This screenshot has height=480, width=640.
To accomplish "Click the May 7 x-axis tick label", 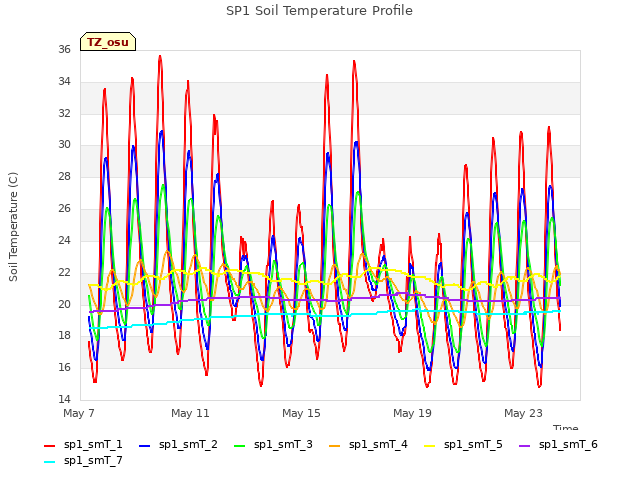I will [x=79, y=413].
